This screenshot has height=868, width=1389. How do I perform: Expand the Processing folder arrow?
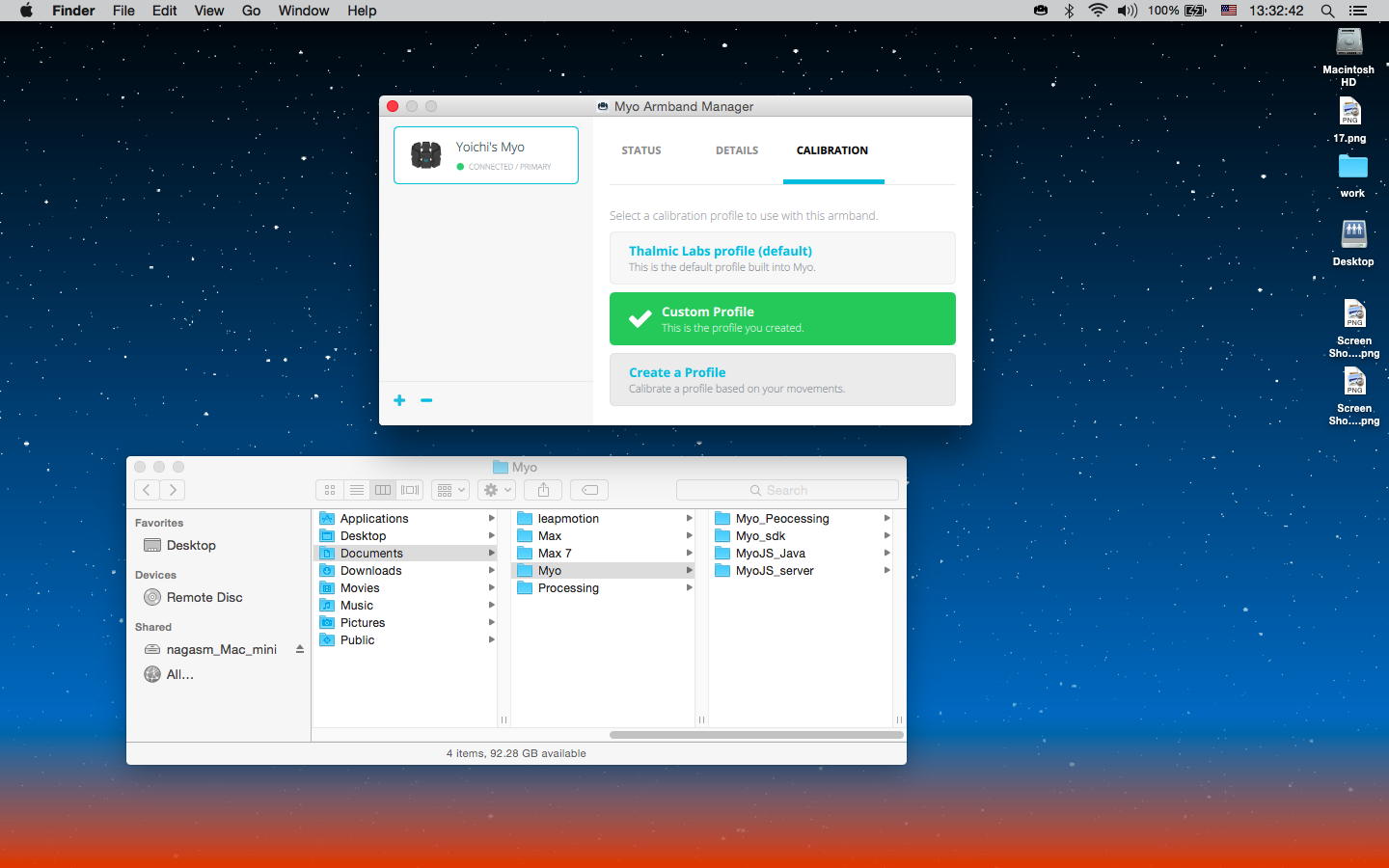pos(690,588)
